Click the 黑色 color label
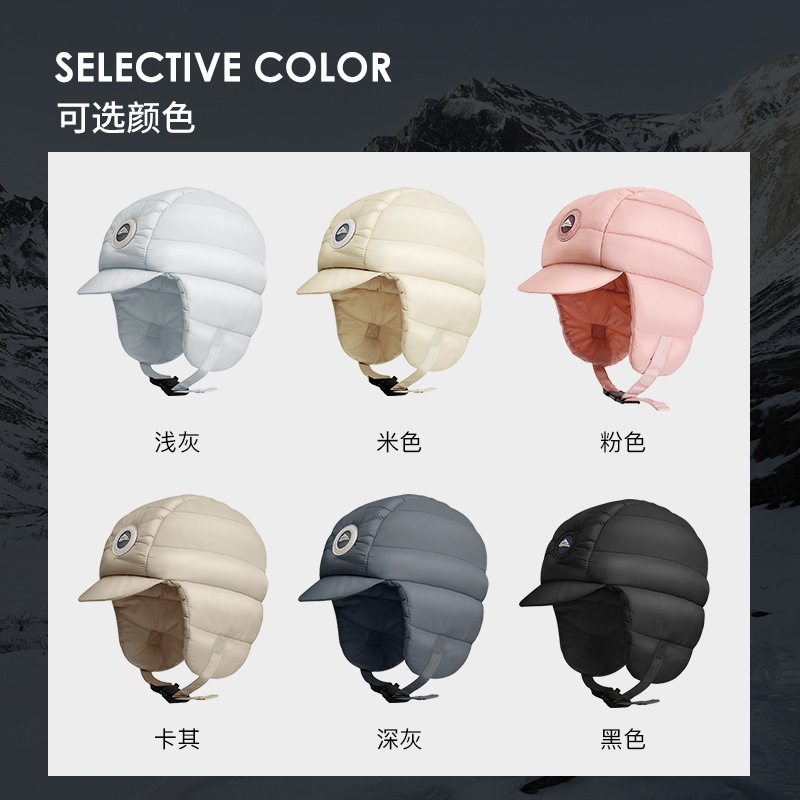Screen dimensions: 800x800 [622, 739]
